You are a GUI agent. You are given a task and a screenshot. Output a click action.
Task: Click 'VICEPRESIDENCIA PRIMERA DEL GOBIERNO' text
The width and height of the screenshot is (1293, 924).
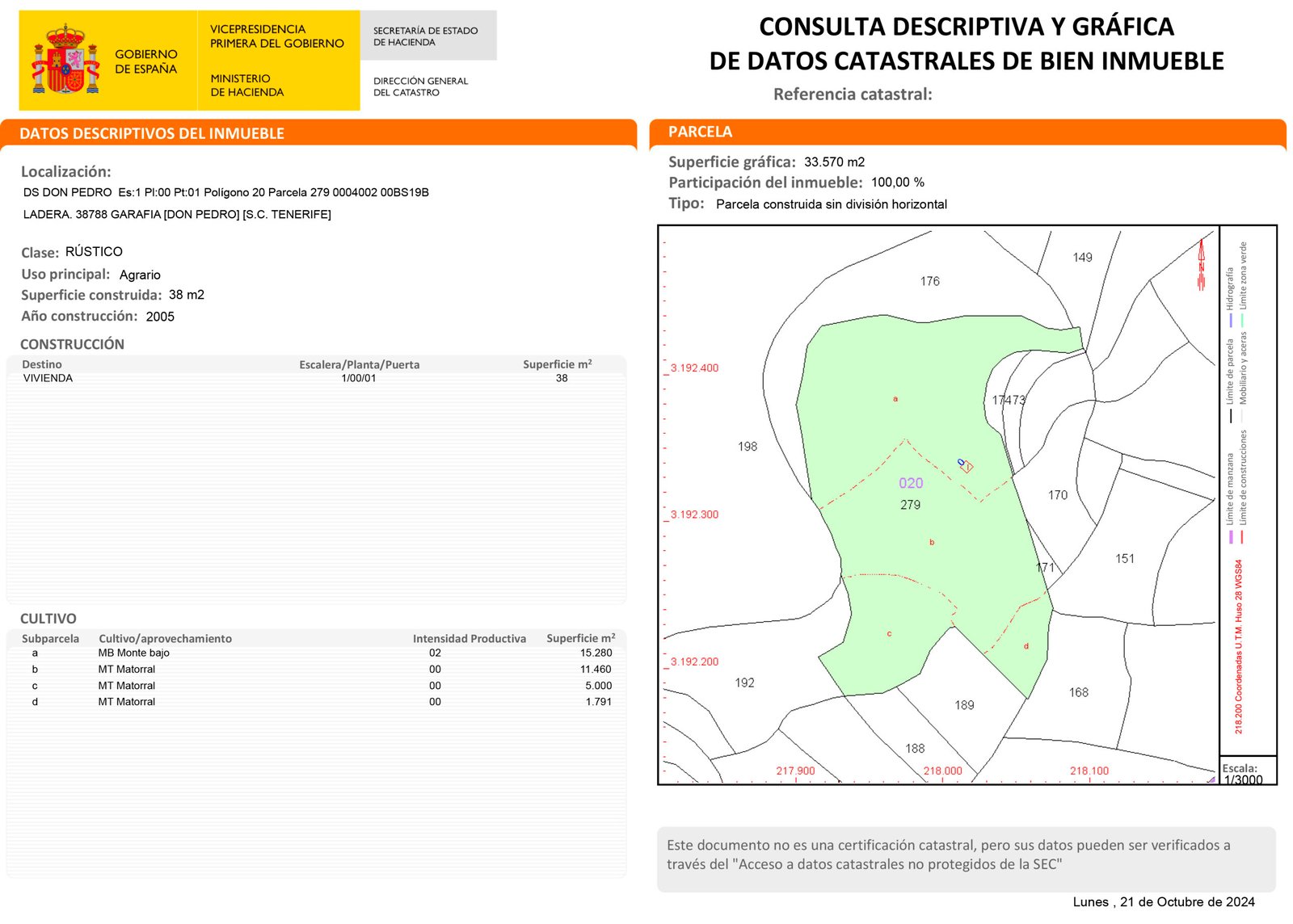point(277,36)
